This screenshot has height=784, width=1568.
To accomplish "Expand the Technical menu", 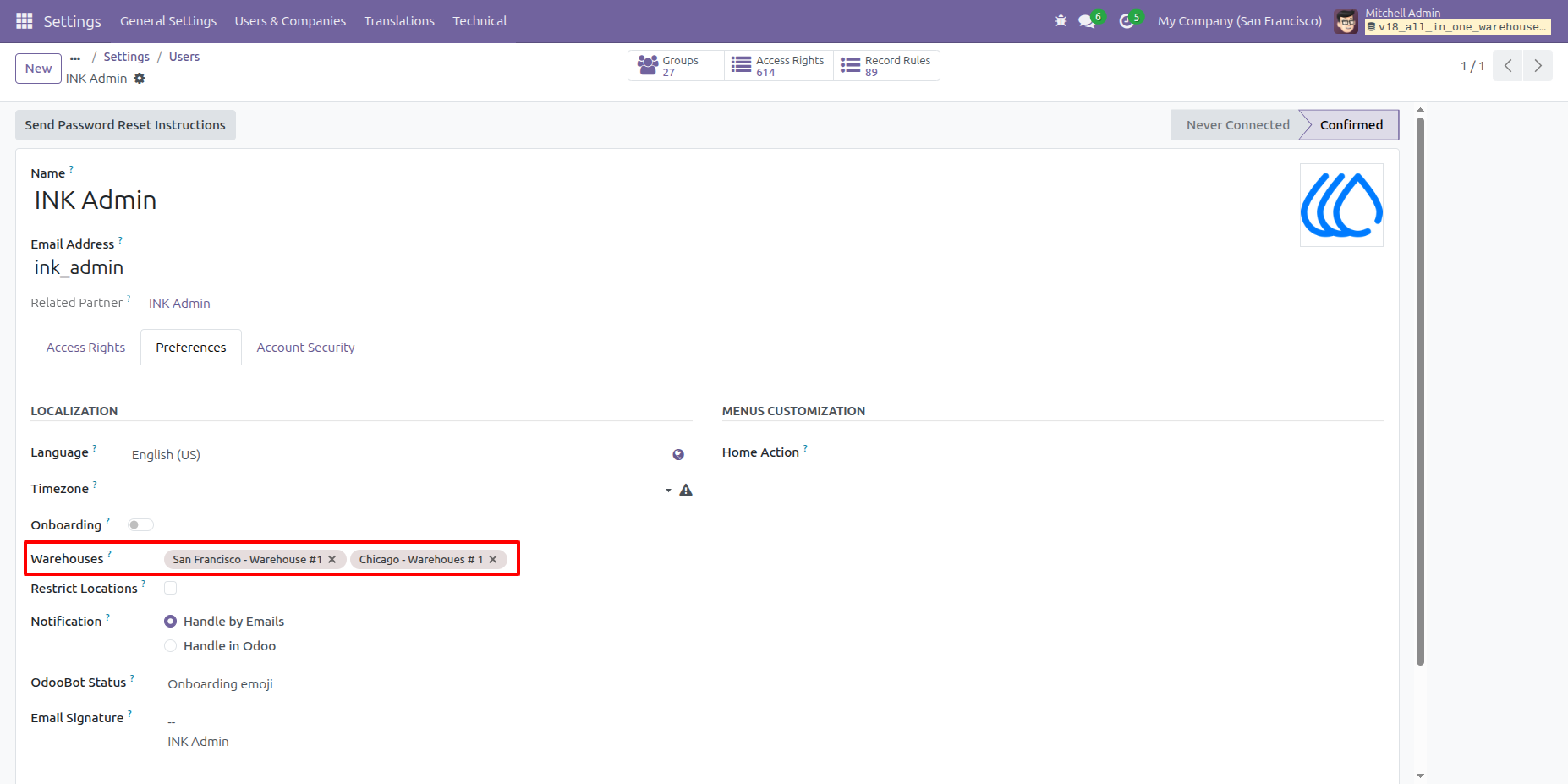I will click(480, 21).
